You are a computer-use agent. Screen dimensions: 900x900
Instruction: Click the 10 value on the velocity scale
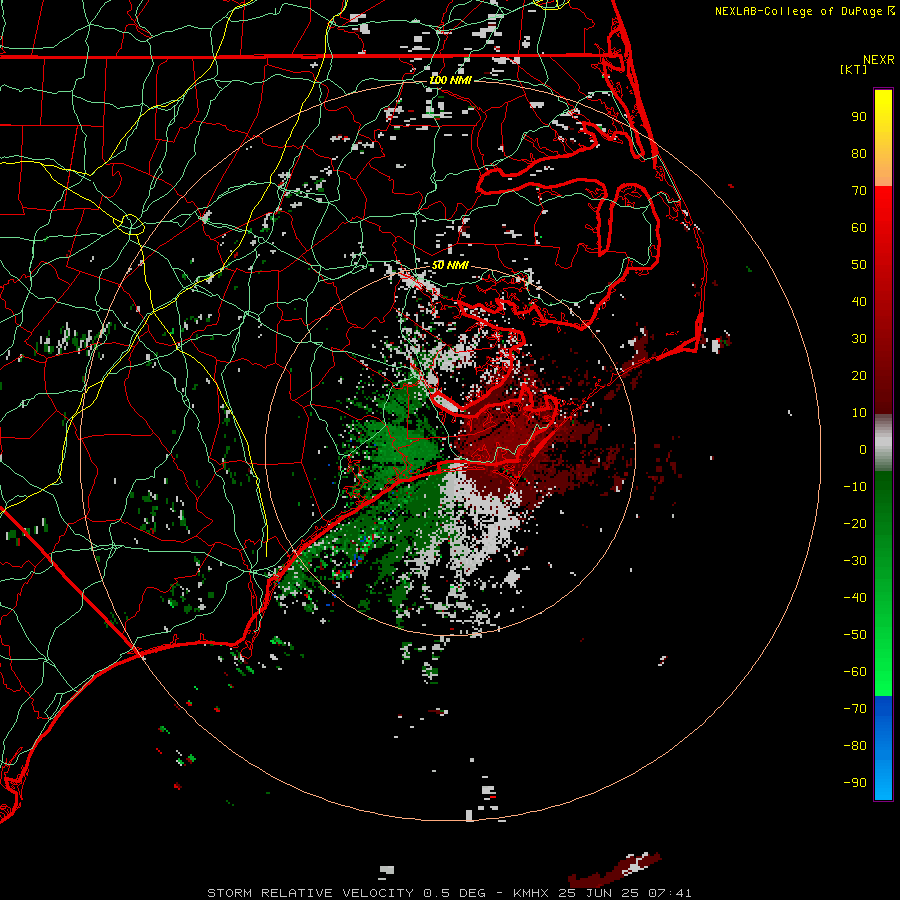(859, 413)
